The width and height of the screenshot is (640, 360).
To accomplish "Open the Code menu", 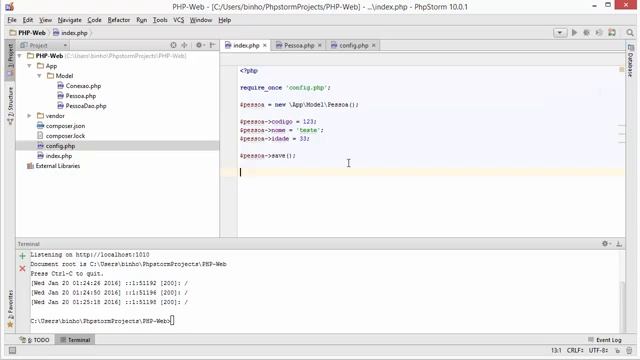I will 94,20.
